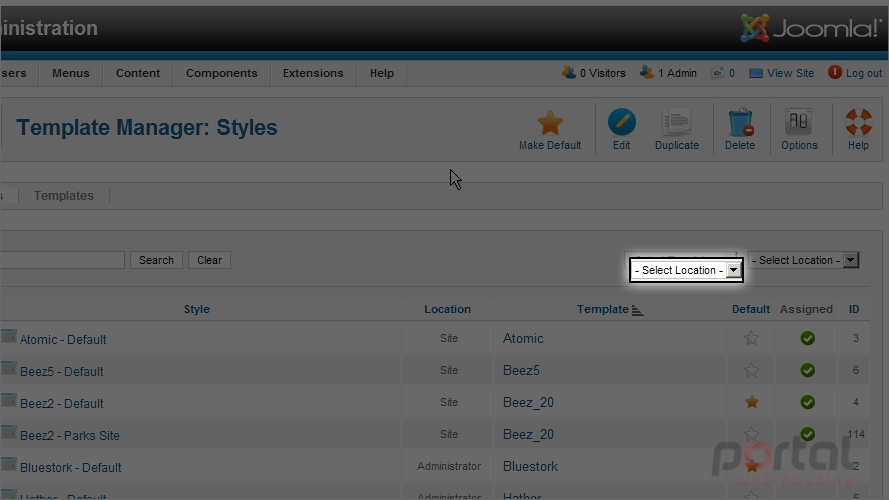Image resolution: width=889 pixels, height=500 pixels.
Task: Click the View Site link text
Action: (790, 73)
